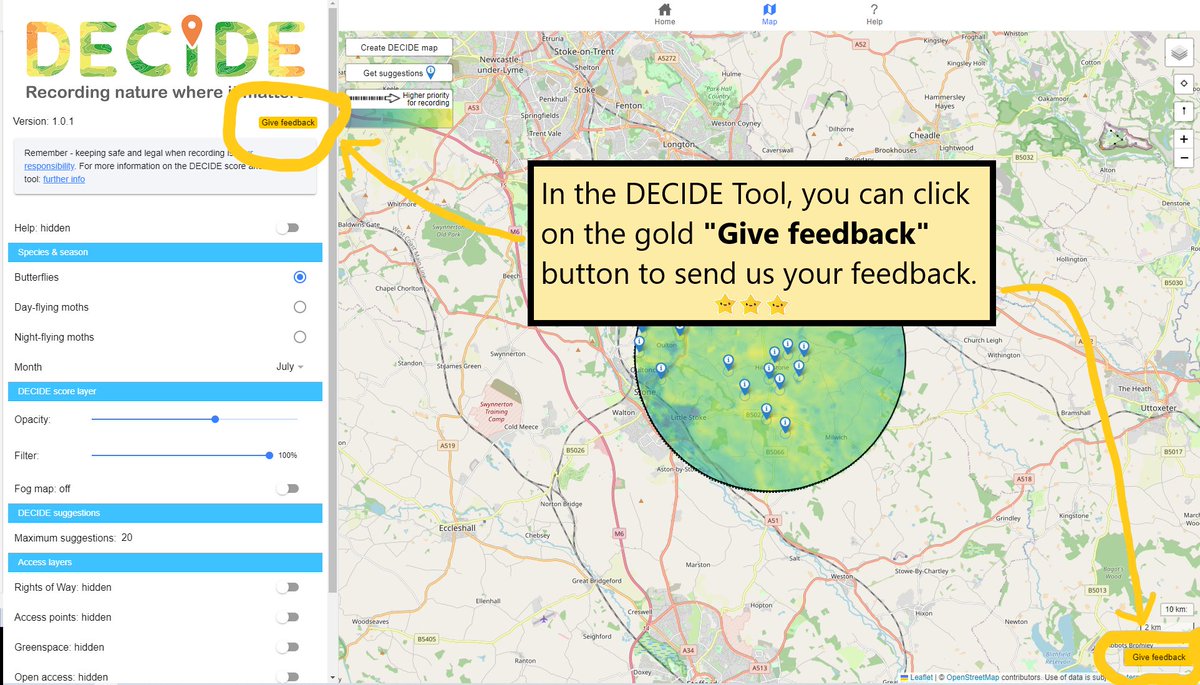1200x685 pixels.
Task: Collapse the Species & season section header
Action: pos(165,252)
